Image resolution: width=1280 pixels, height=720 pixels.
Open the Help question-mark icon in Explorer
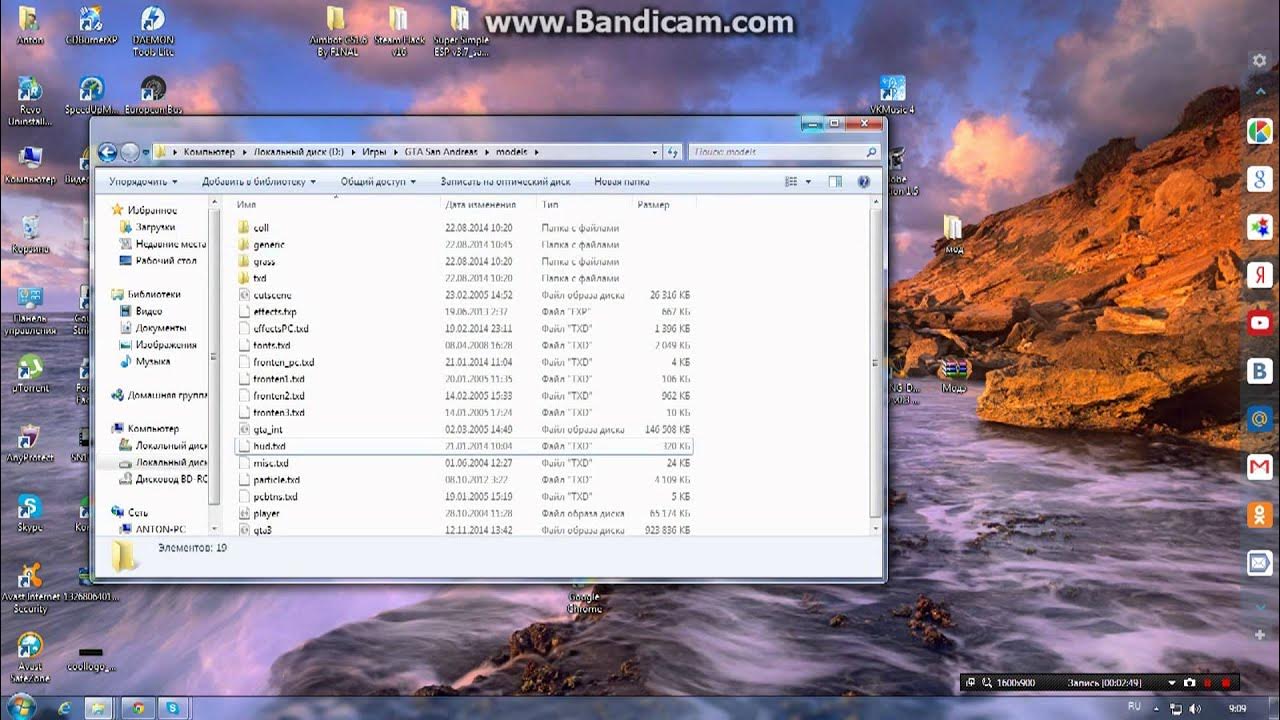tap(864, 182)
